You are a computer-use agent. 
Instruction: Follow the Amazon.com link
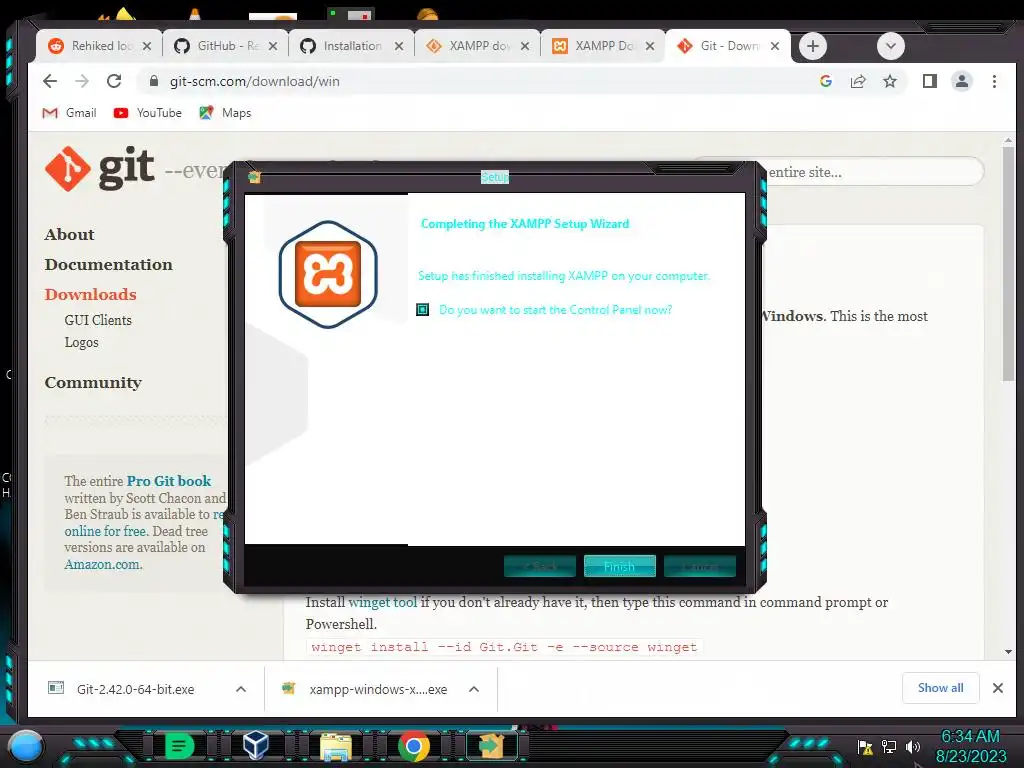click(x=102, y=564)
